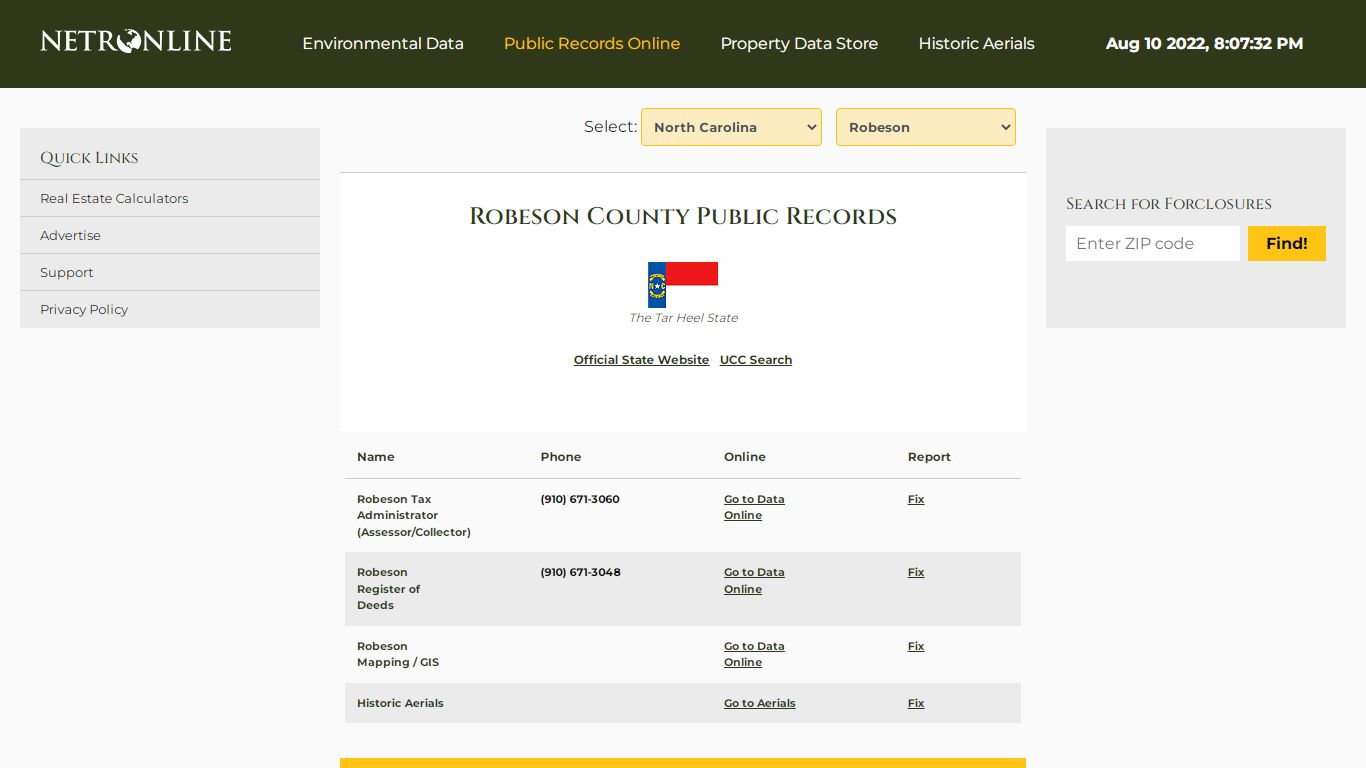Click the Name column header

point(376,457)
